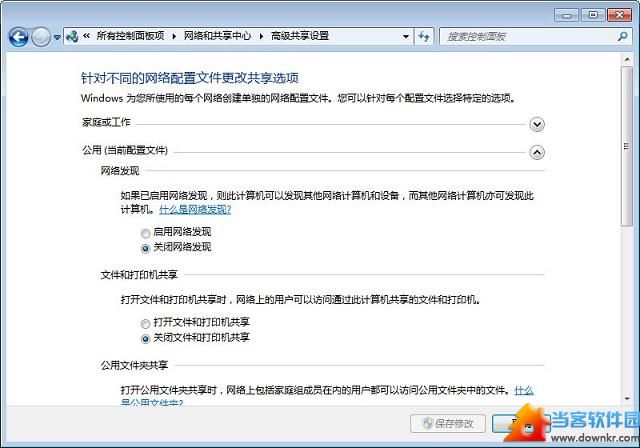Select 关闭文件和打印机共享 radio option
Image resolution: width=640 pixels, height=448 pixels.
point(145,339)
